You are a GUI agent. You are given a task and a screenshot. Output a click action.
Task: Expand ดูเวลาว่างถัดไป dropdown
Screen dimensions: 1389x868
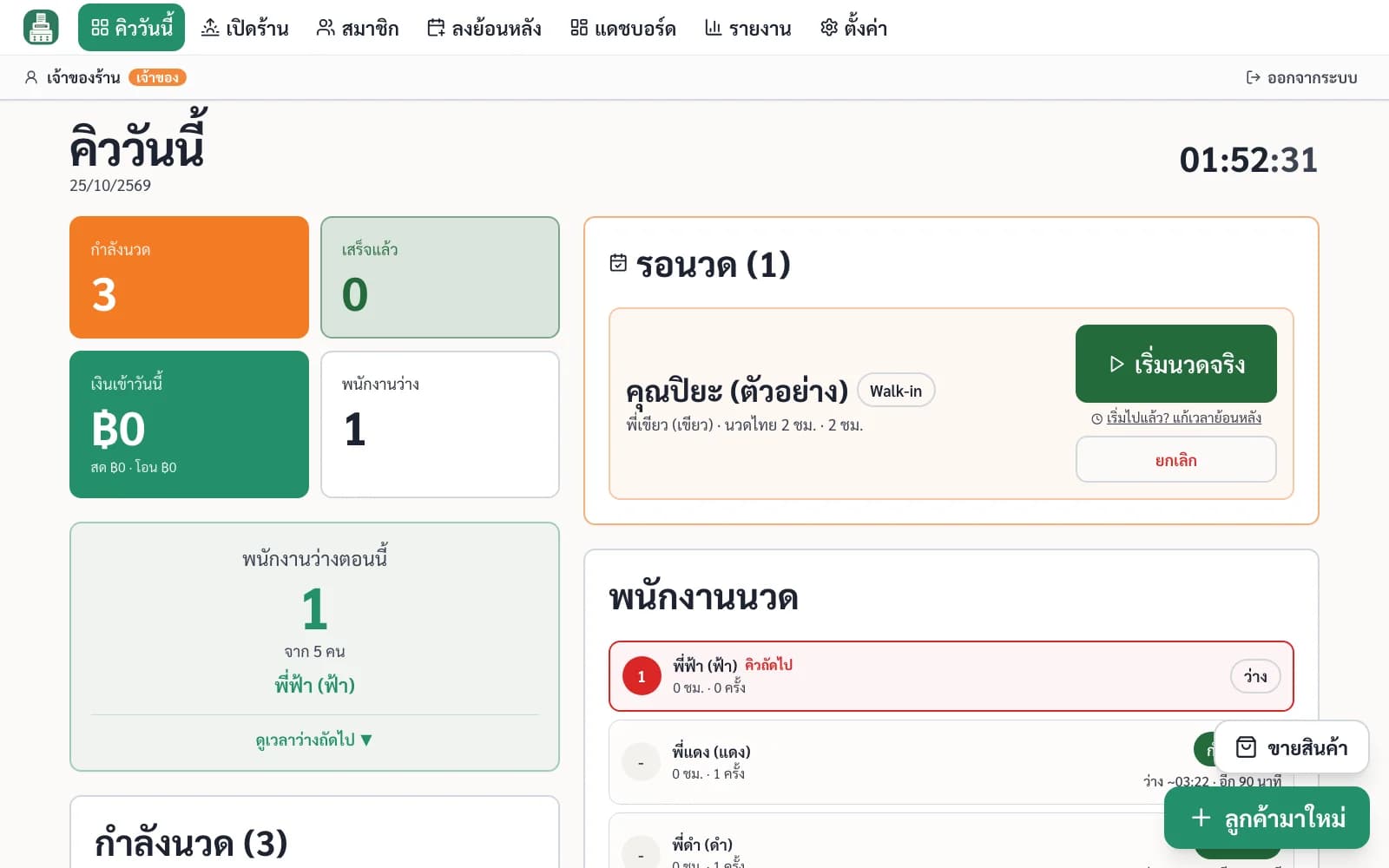[314, 740]
